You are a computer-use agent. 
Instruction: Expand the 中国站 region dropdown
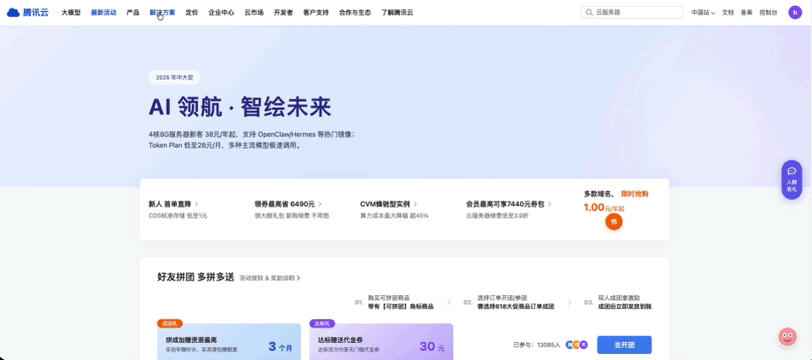point(703,12)
